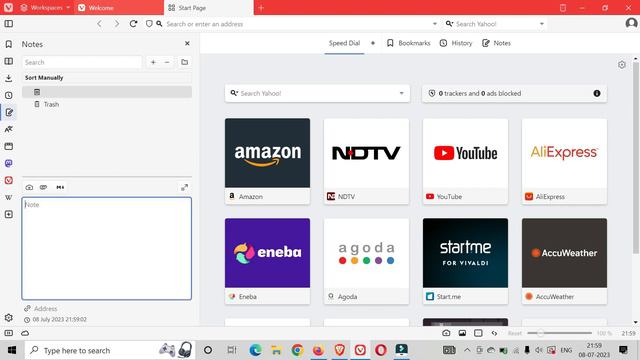640x360 pixels.
Task: Add a new web panel
Action: coord(9,214)
